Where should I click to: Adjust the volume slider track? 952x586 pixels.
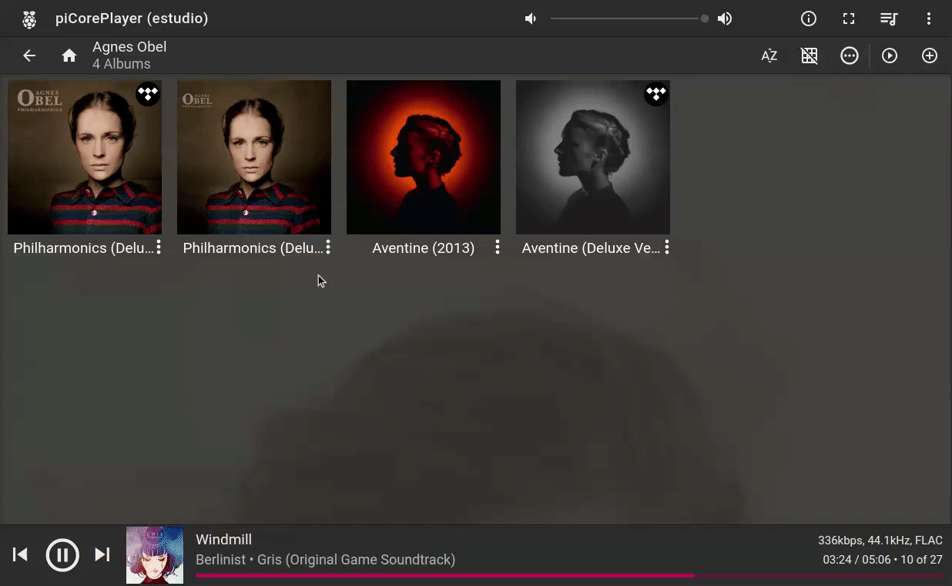[629, 19]
